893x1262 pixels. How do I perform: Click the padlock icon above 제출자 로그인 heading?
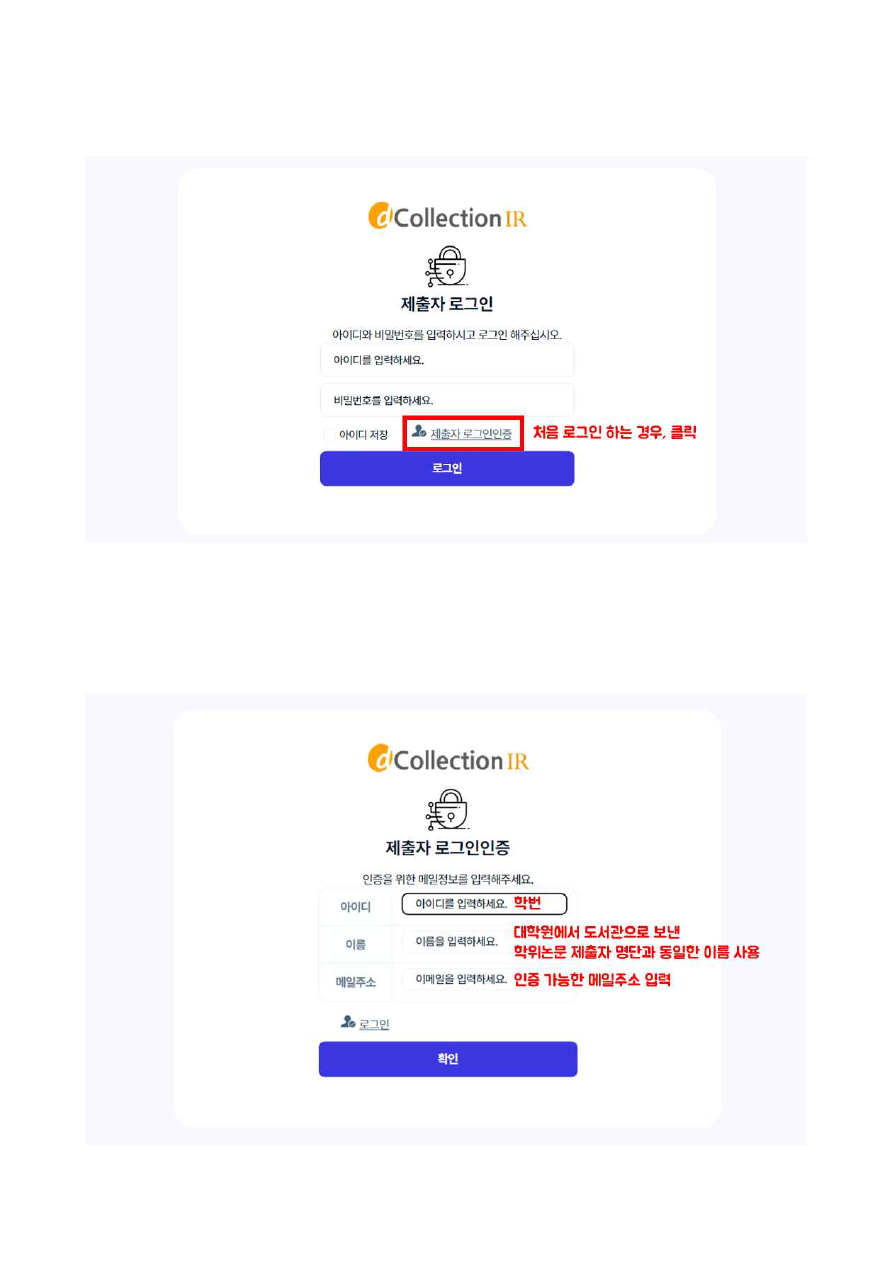447,267
